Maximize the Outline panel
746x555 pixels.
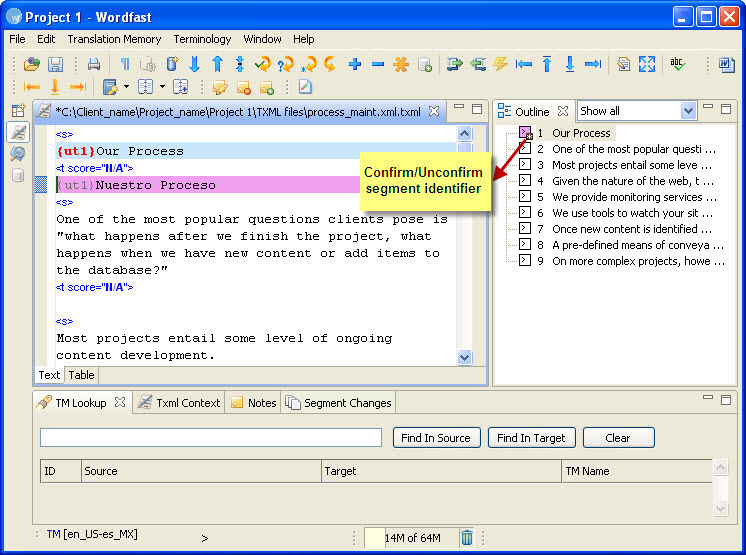click(726, 109)
